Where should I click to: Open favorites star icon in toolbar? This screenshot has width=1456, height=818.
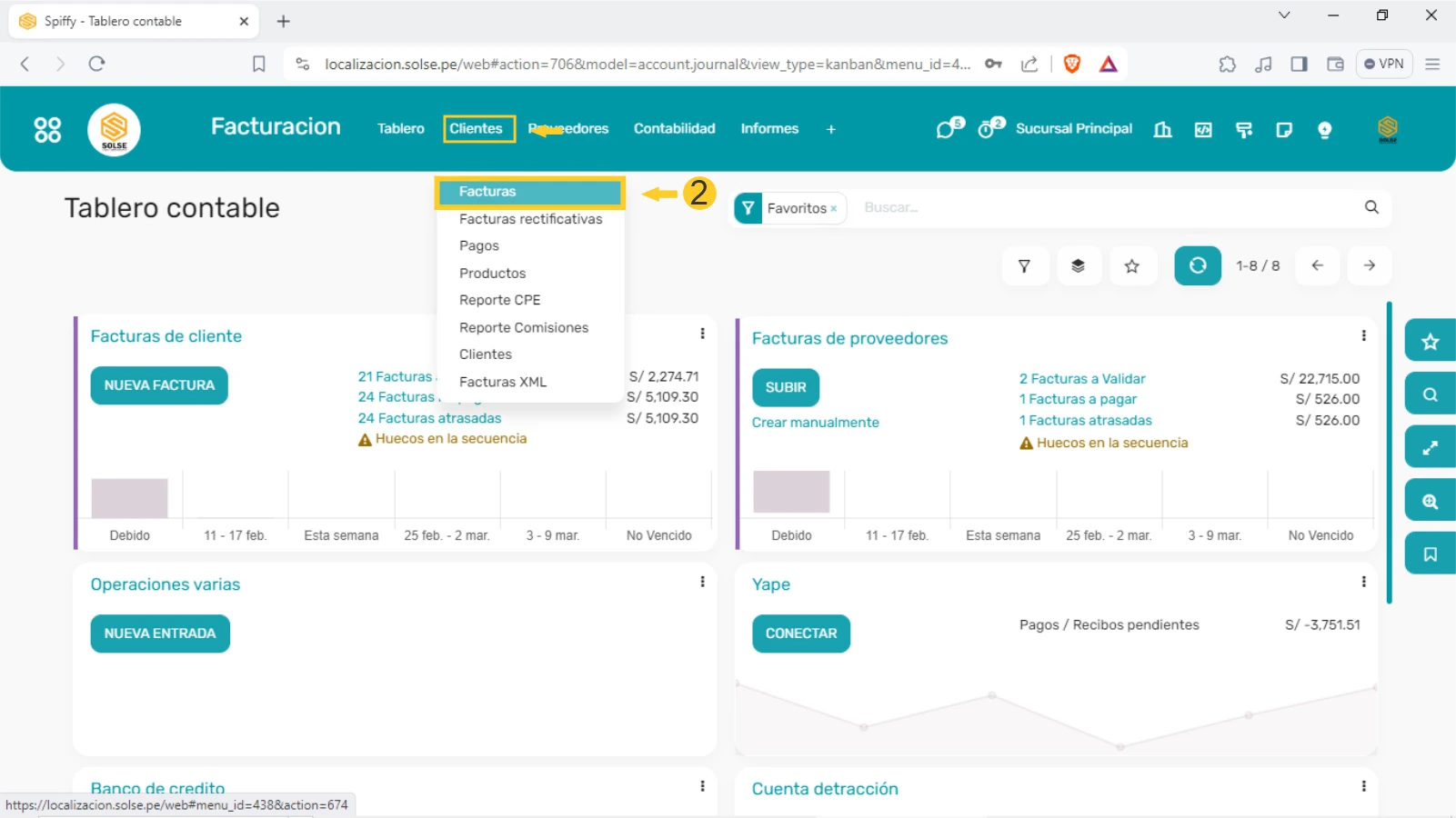[1131, 266]
